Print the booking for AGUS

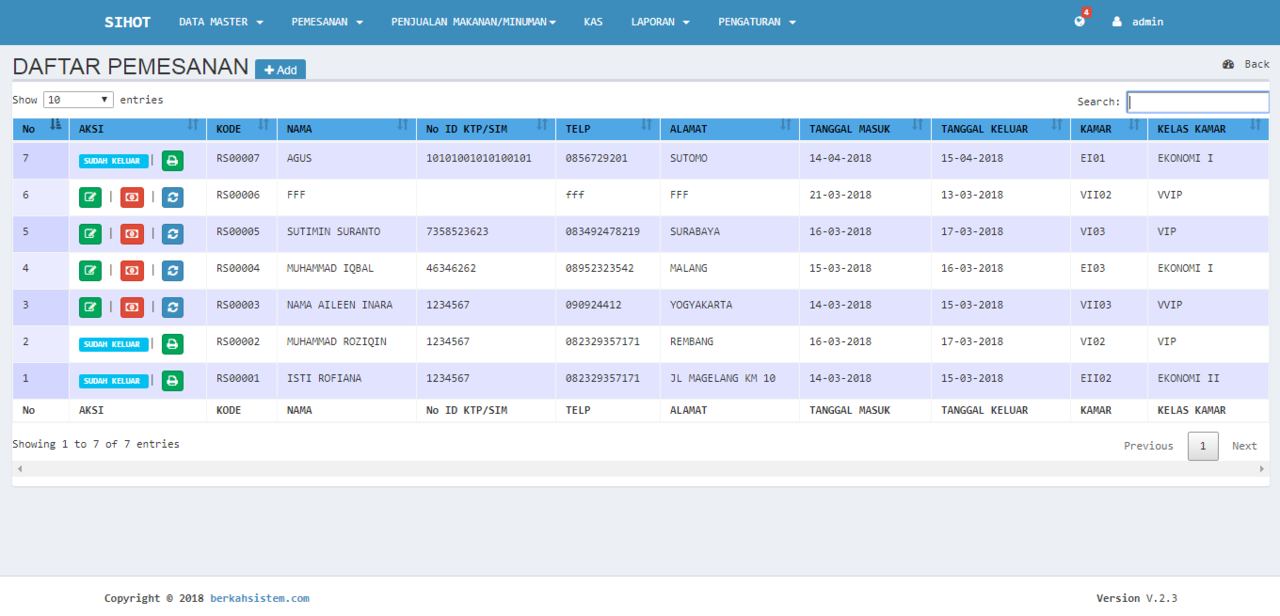(x=173, y=161)
